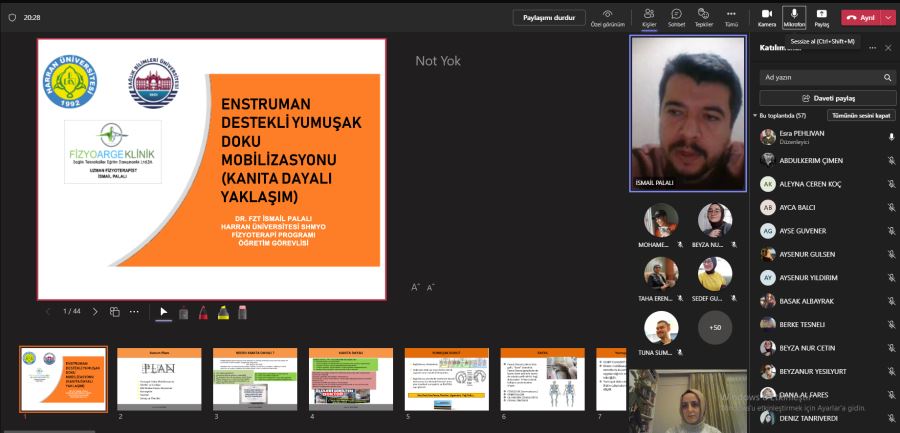Select slide 3 thumbnail in filmstrip
Image resolution: width=900 pixels, height=433 pixels.
[254, 379]
